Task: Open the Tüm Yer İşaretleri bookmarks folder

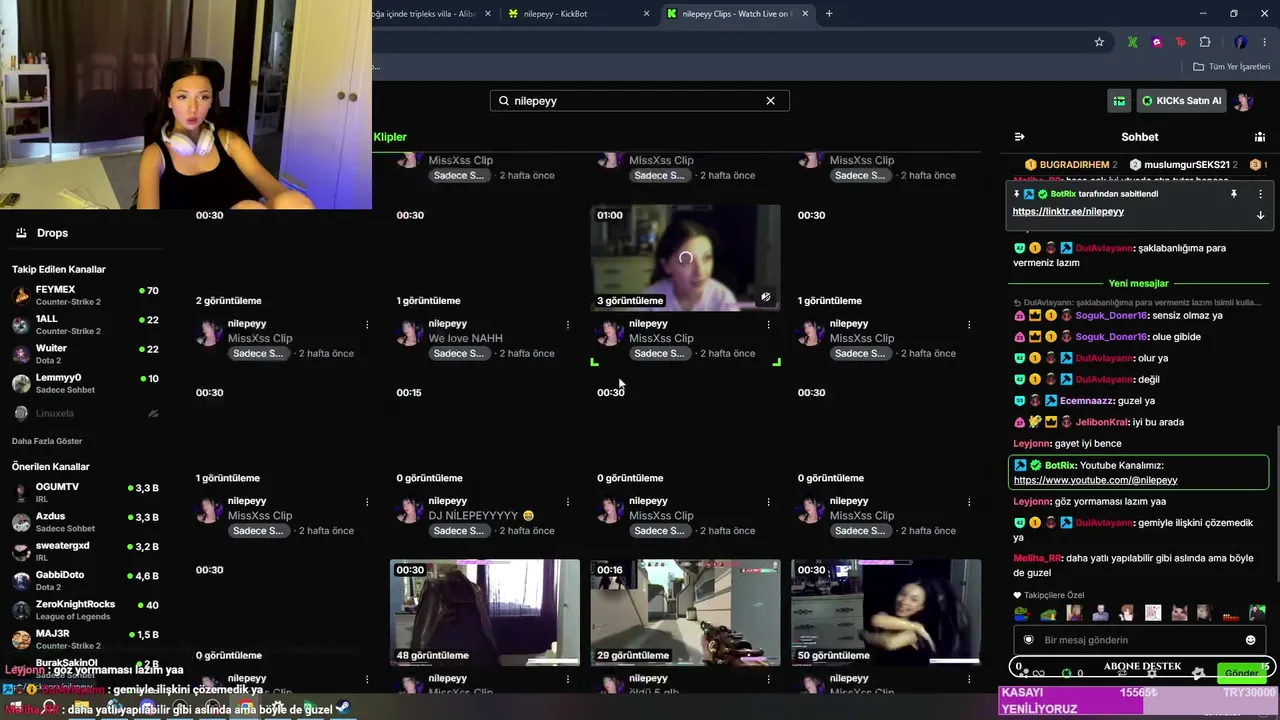Action: coord(1232,67)
